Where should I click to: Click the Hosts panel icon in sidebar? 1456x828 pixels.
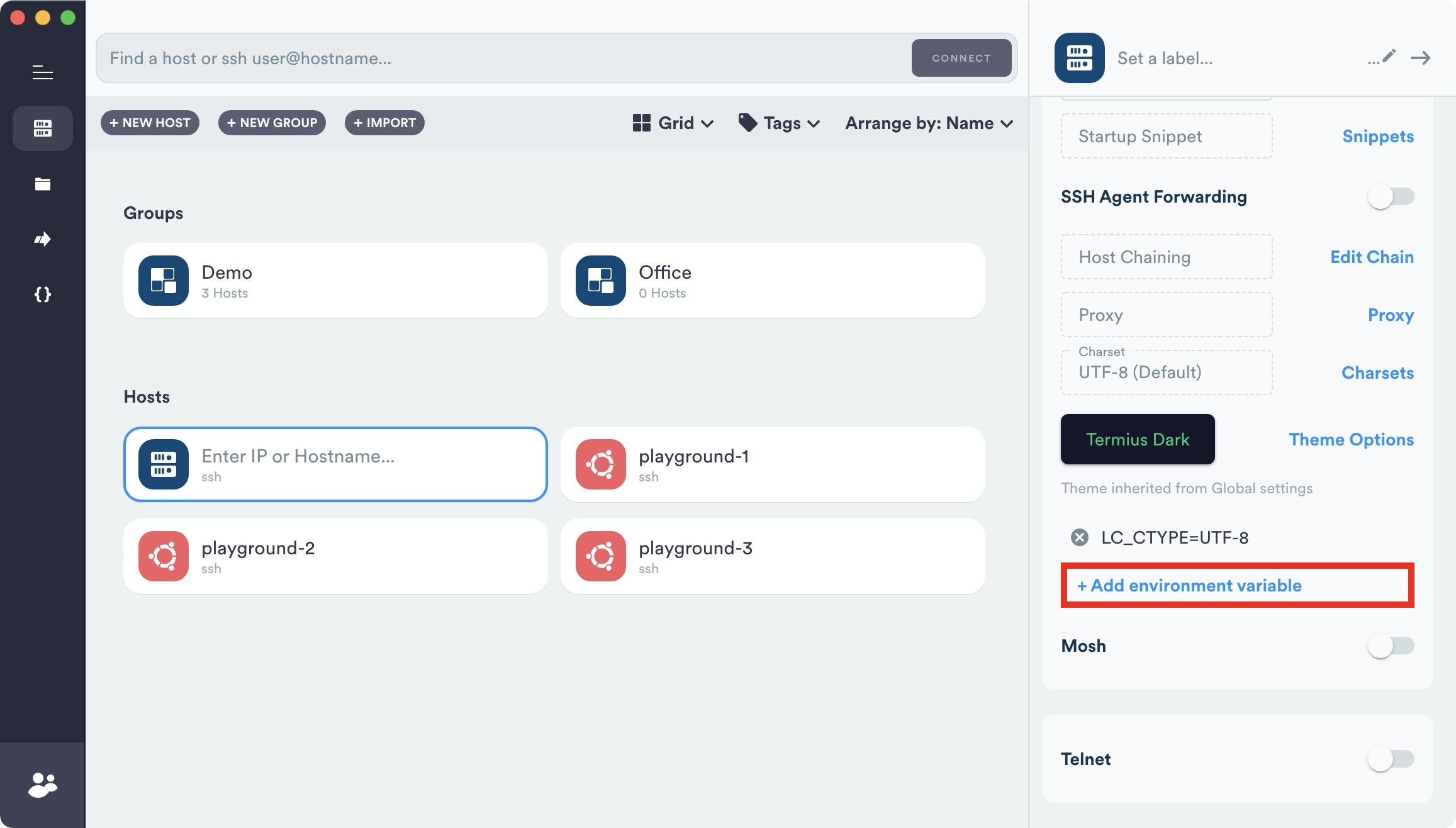[42, 128]
